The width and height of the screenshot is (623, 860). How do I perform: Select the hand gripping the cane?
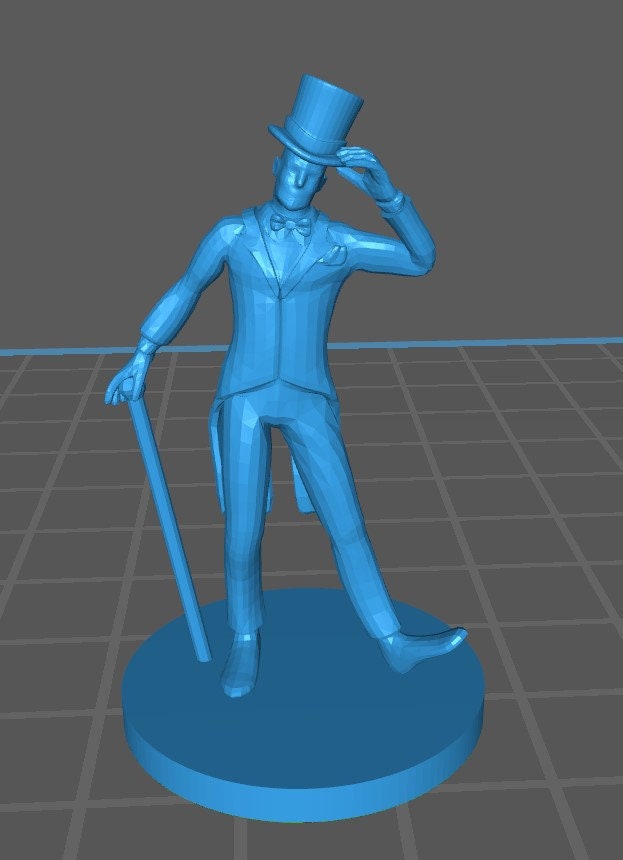point(126,385)
